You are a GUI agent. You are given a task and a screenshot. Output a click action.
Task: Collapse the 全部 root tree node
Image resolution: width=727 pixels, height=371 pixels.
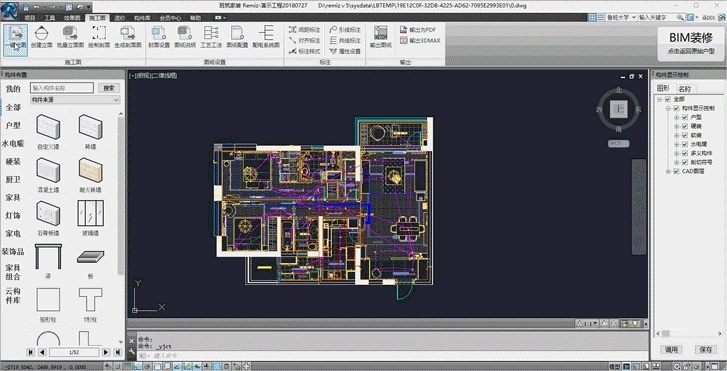[x=660, y=99]
